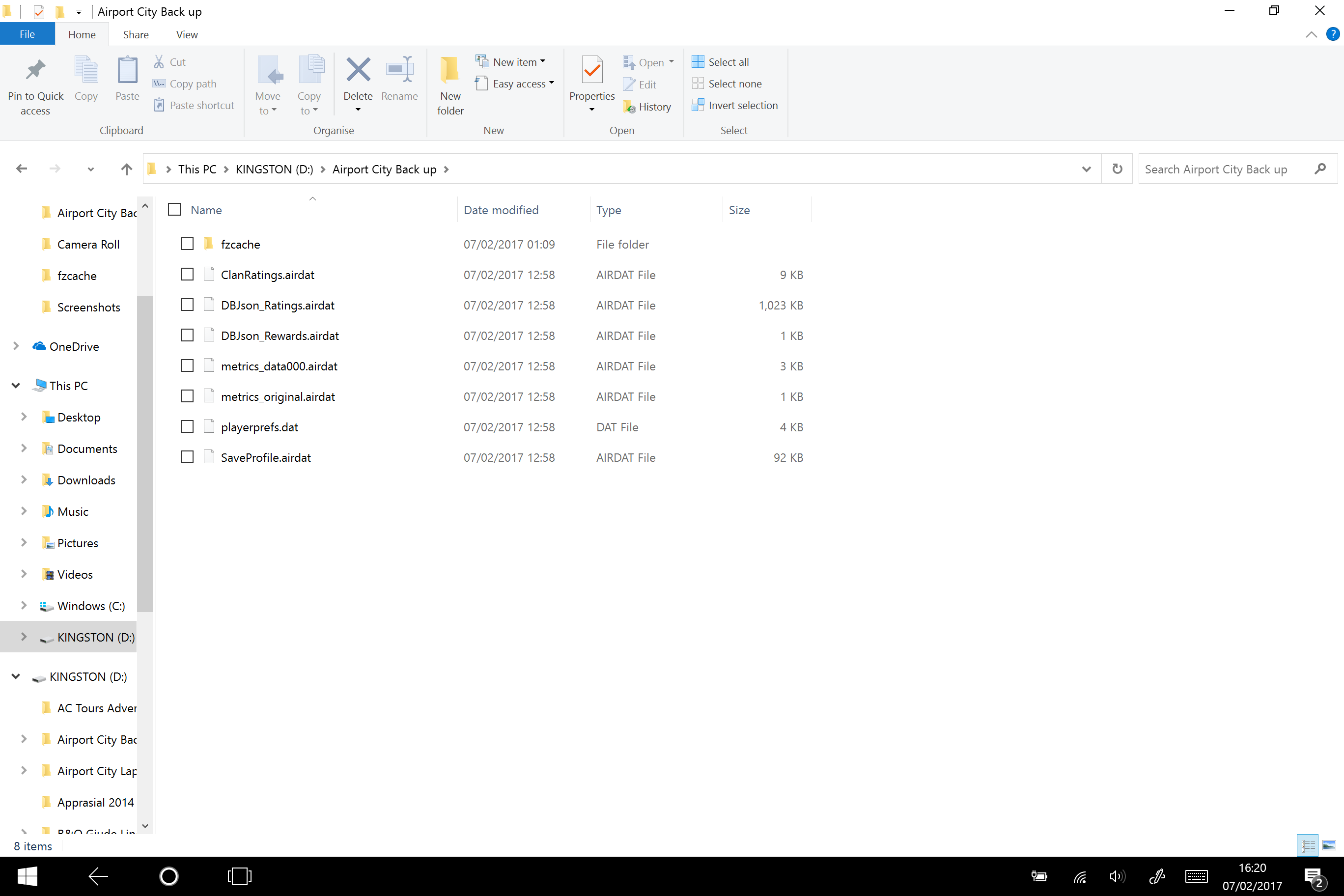The width and height of the screenshot is (1344, 896).
Task: Open the Properties icon
Action: click(592, 70)
